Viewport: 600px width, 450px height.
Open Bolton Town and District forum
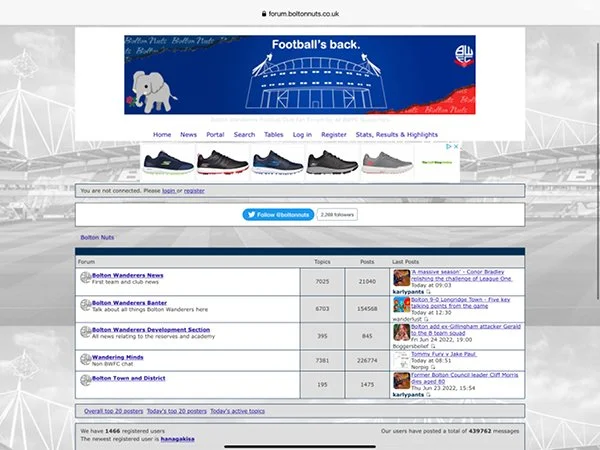coord(129,378)
